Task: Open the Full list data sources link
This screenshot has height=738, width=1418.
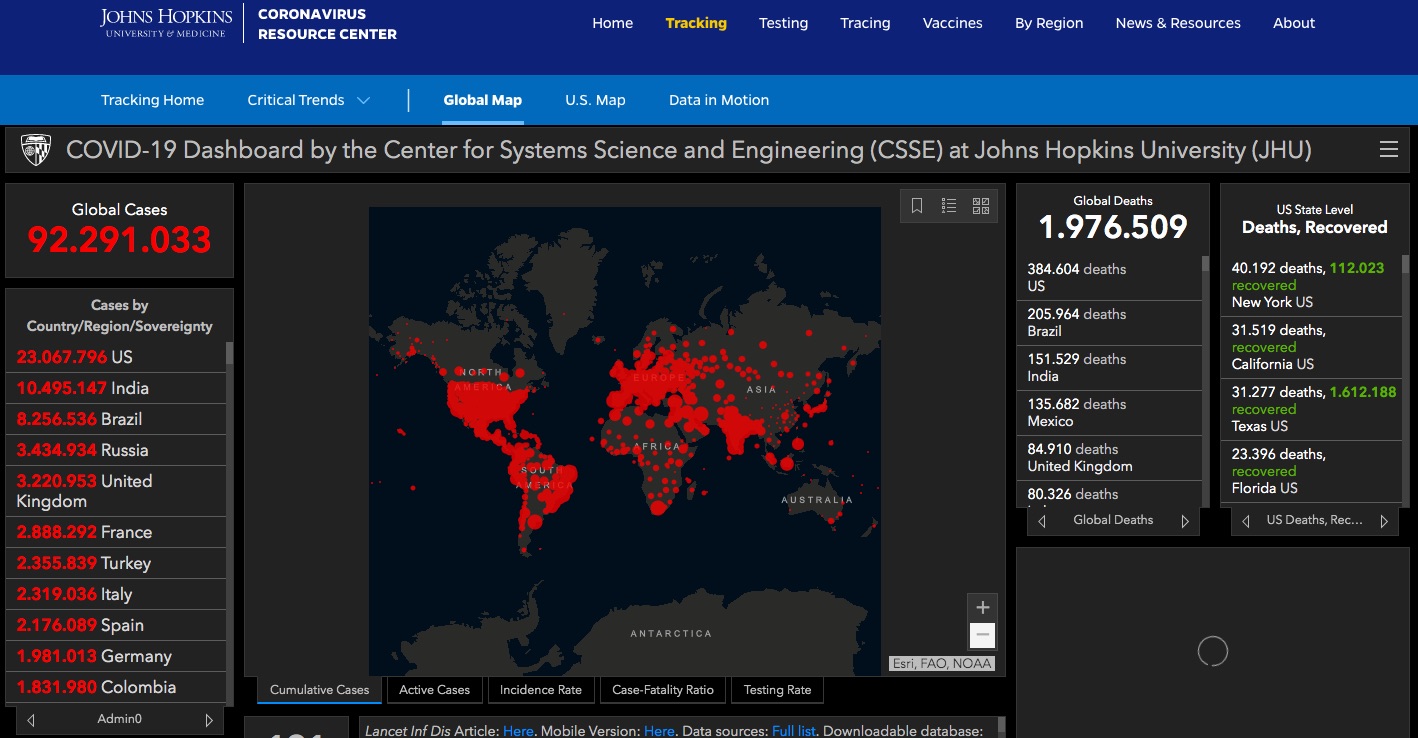Action: click(x=794, y=731)
